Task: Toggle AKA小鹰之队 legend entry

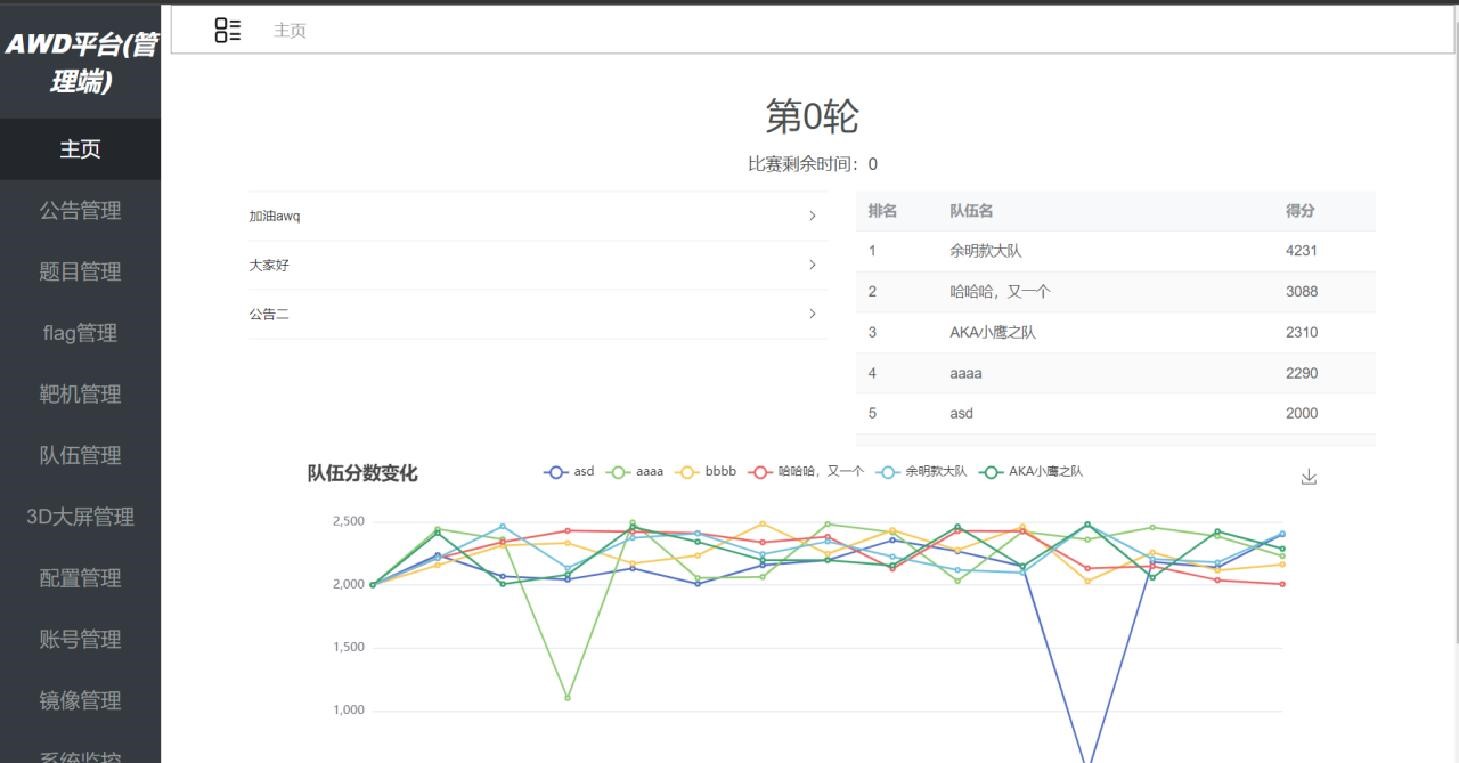Action: pos(1032,472)
